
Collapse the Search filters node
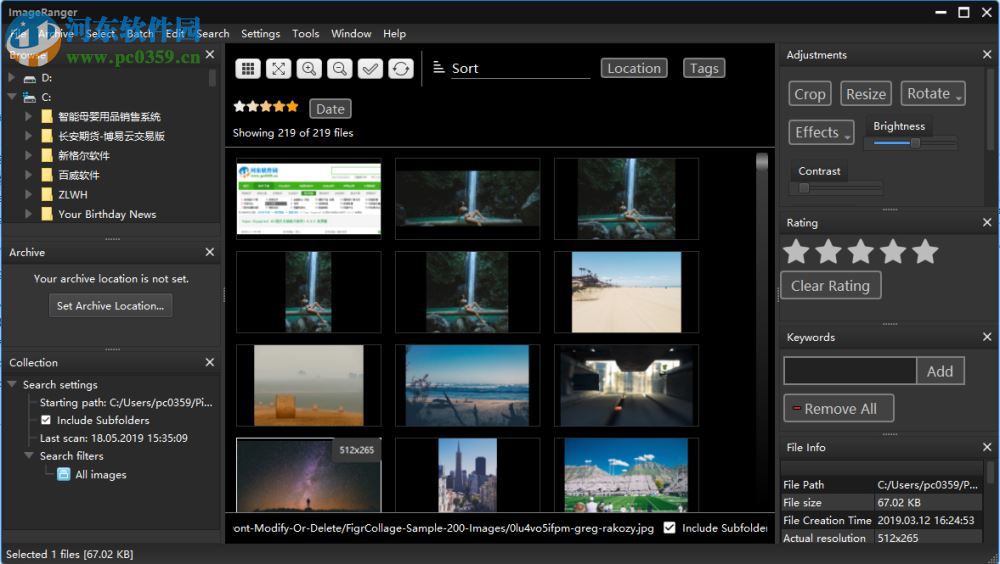click(29, 456)
